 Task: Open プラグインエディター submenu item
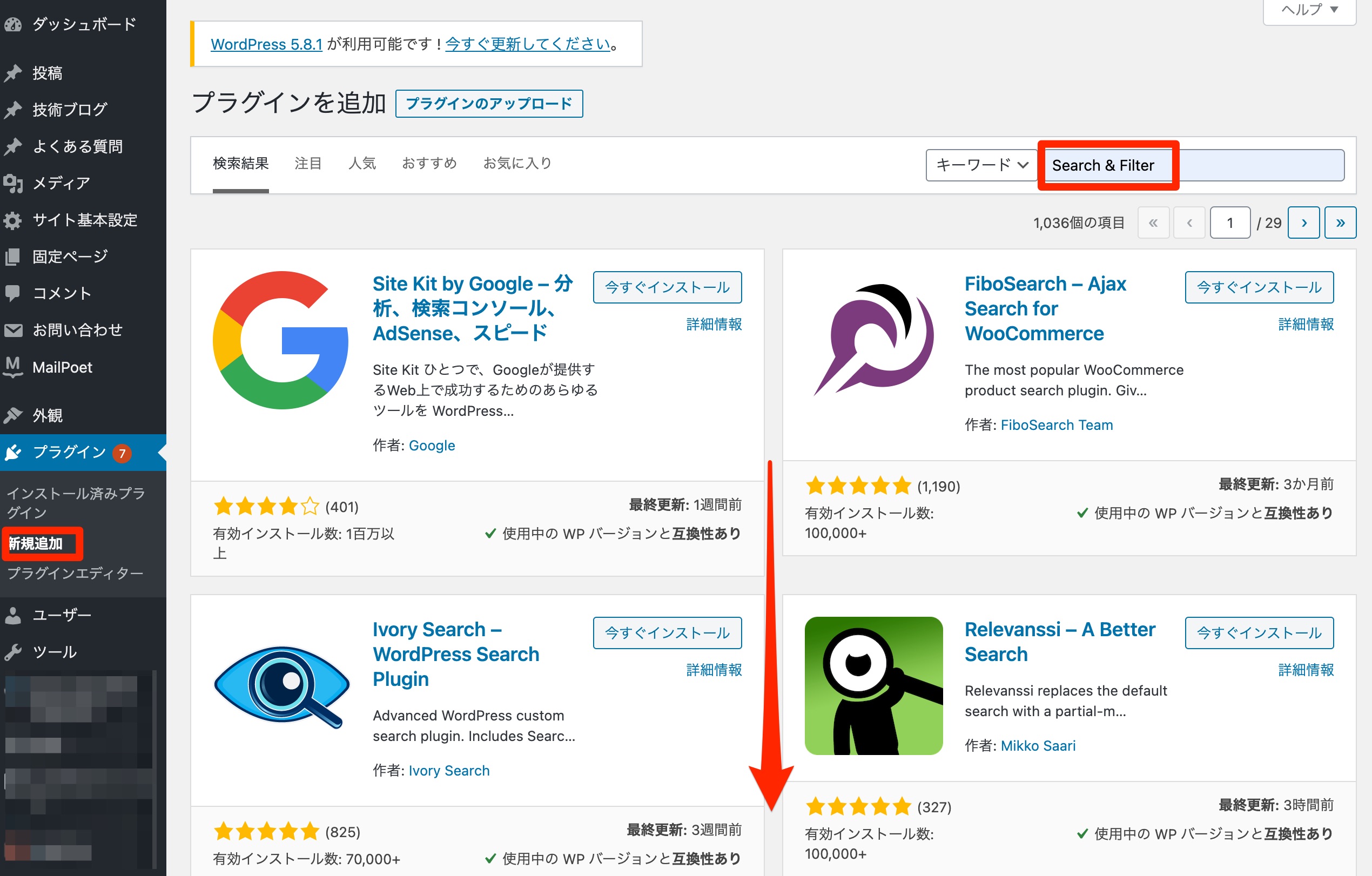coord(75,574)
